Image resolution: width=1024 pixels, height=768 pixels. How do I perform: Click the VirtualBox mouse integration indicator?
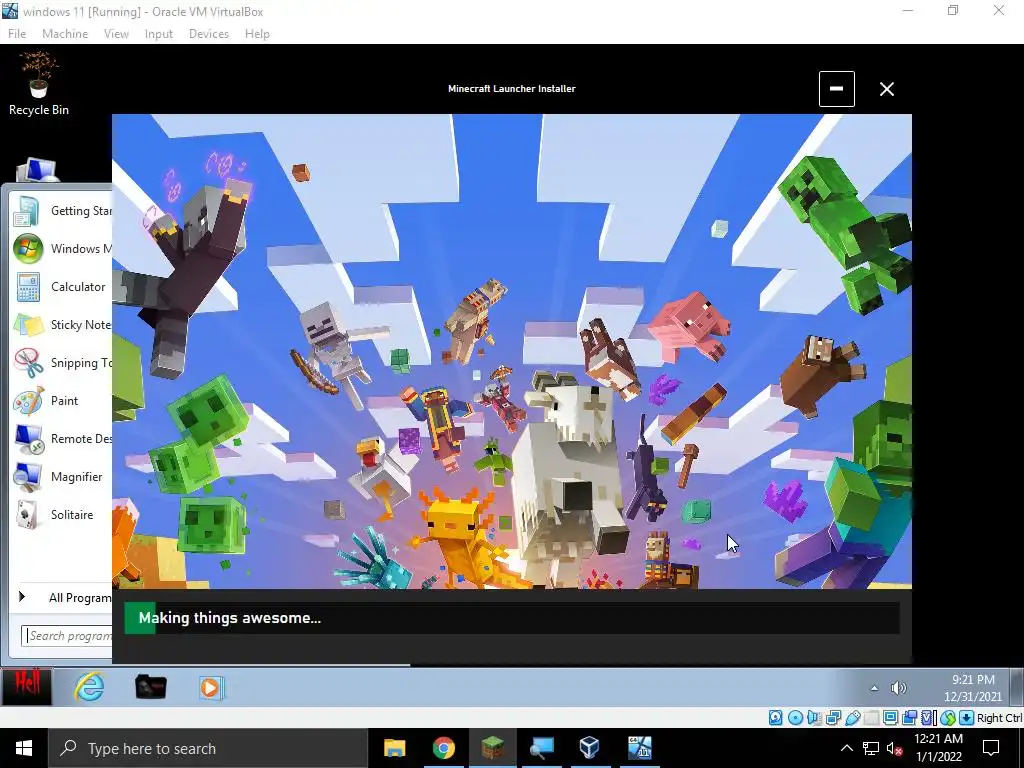(948, 718)
